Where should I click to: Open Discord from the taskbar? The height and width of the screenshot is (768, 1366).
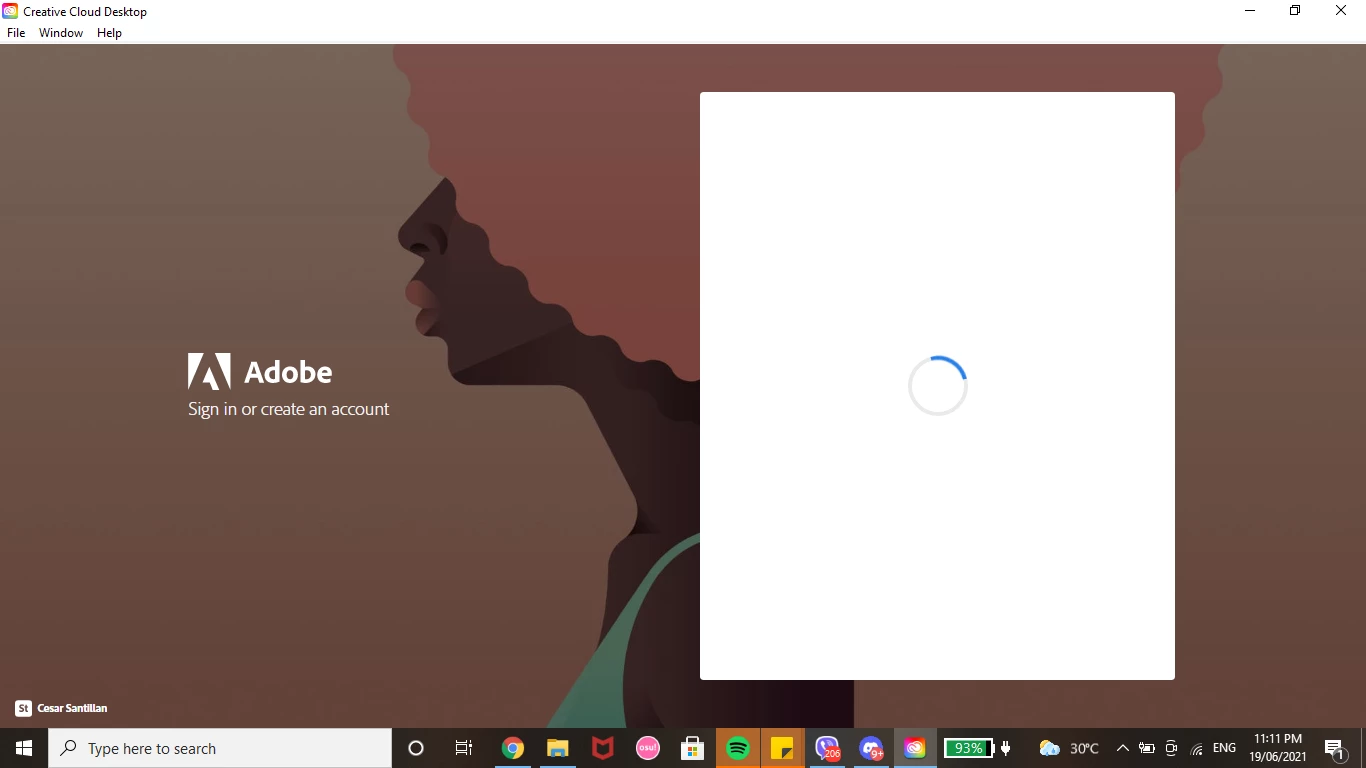coord(871,748)
